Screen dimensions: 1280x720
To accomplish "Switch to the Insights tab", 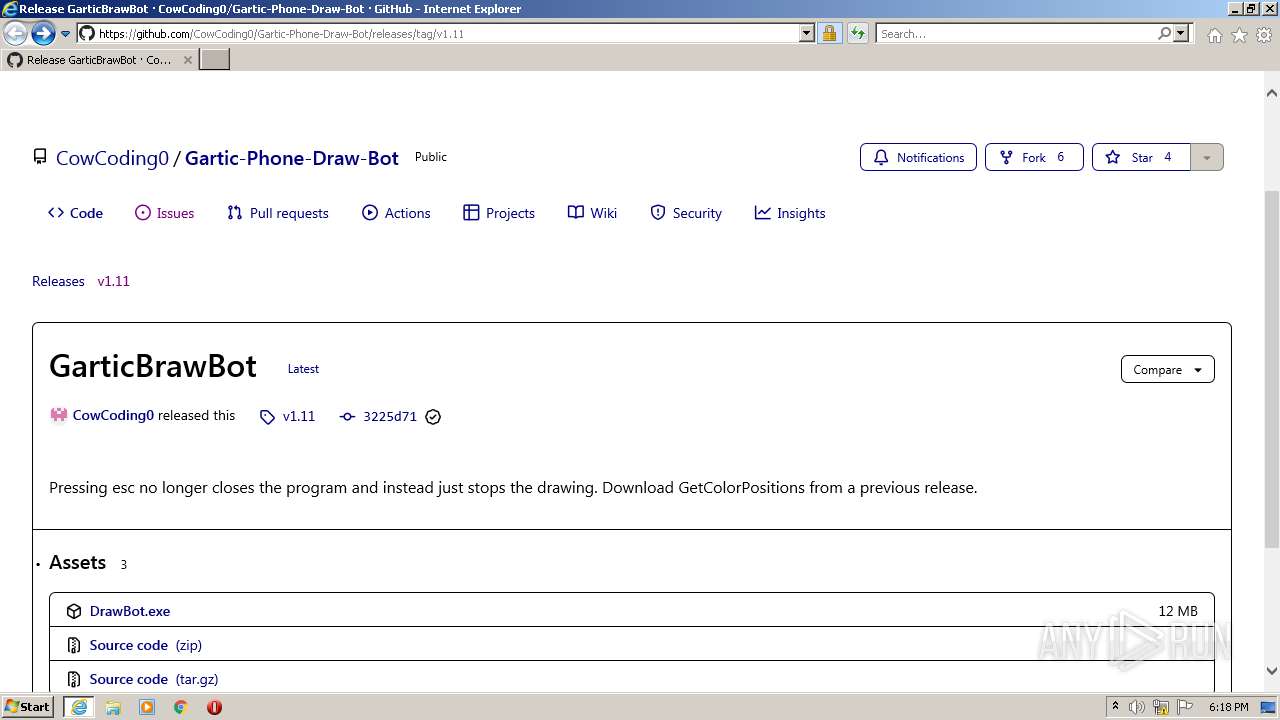I will 790,213.
